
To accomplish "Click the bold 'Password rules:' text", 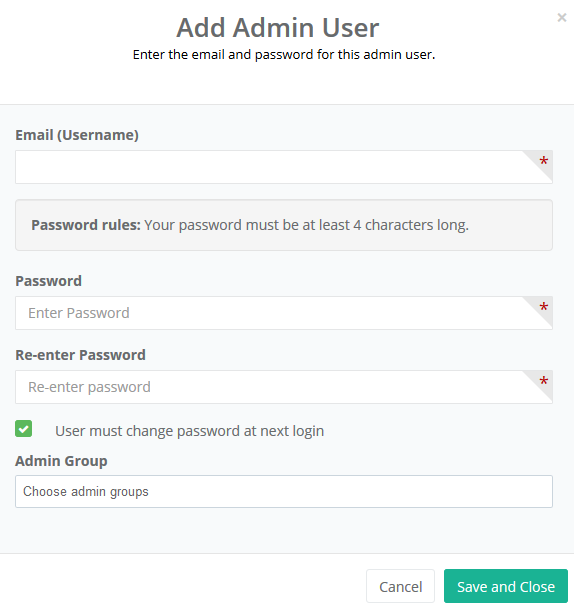I will tap(86, 225).
